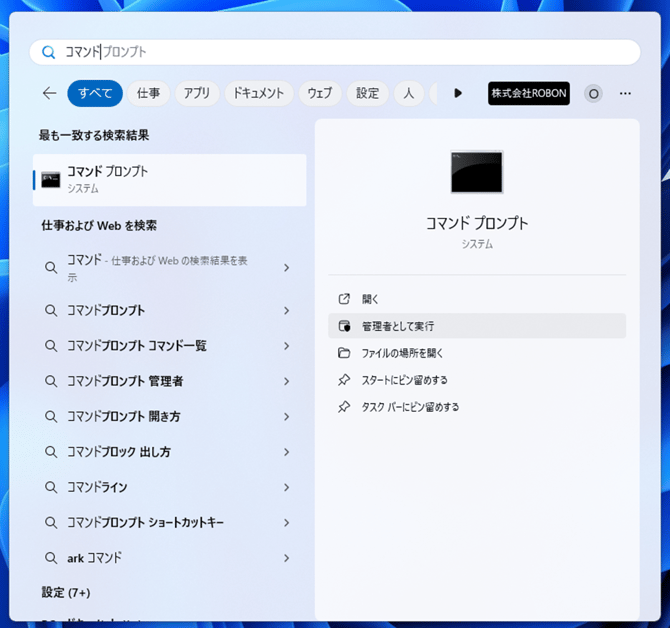The height and width of the screenshot is (628, 670).
Task: Expand the コマンドプロンプト 管理者 suggestion chevron
Action: [286, 381]
